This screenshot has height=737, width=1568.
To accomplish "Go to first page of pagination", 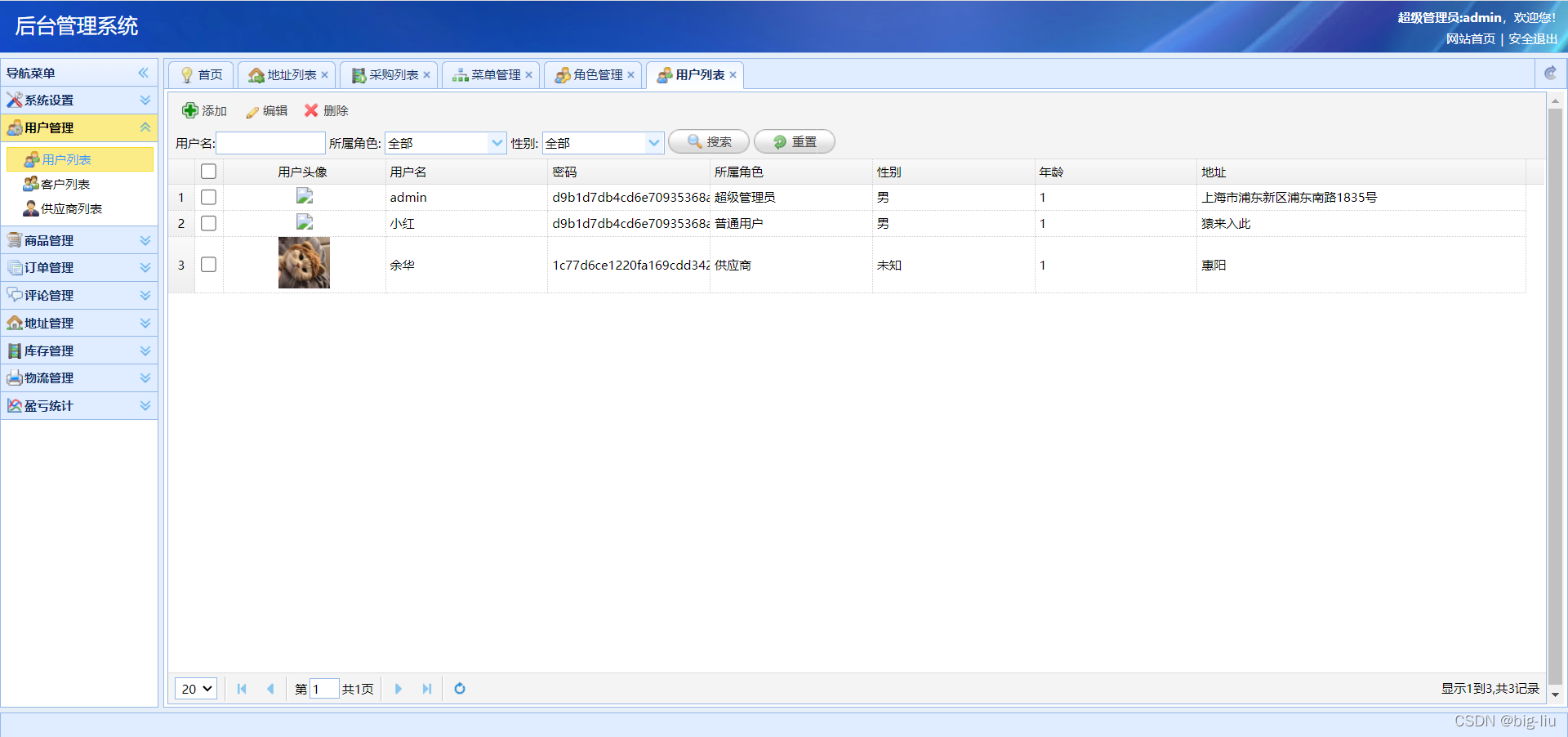I will click(242, 689).
